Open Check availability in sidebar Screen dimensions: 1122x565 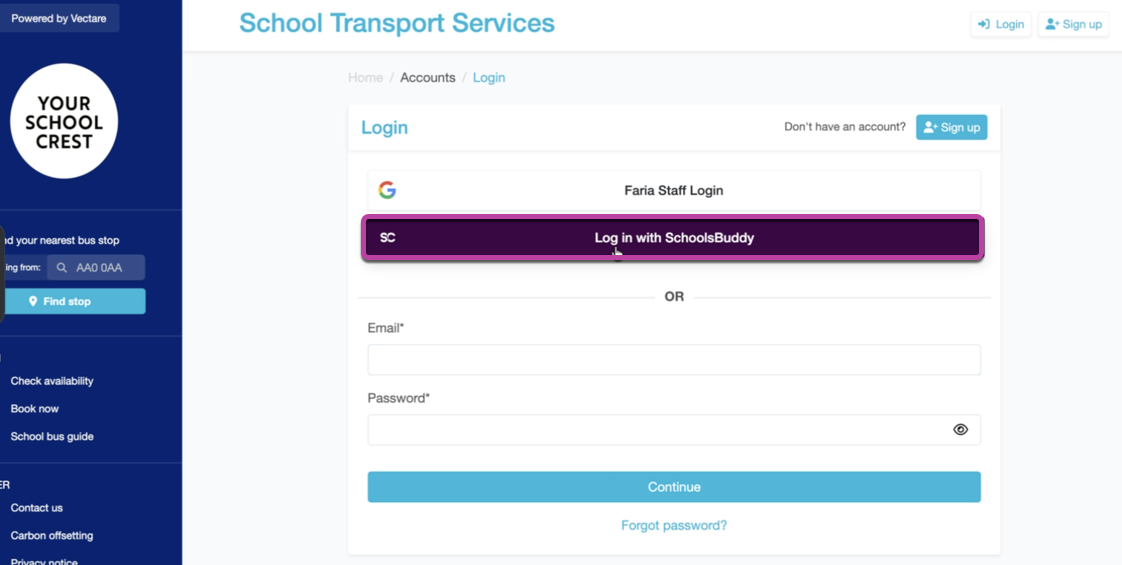(x=52, y=381)
